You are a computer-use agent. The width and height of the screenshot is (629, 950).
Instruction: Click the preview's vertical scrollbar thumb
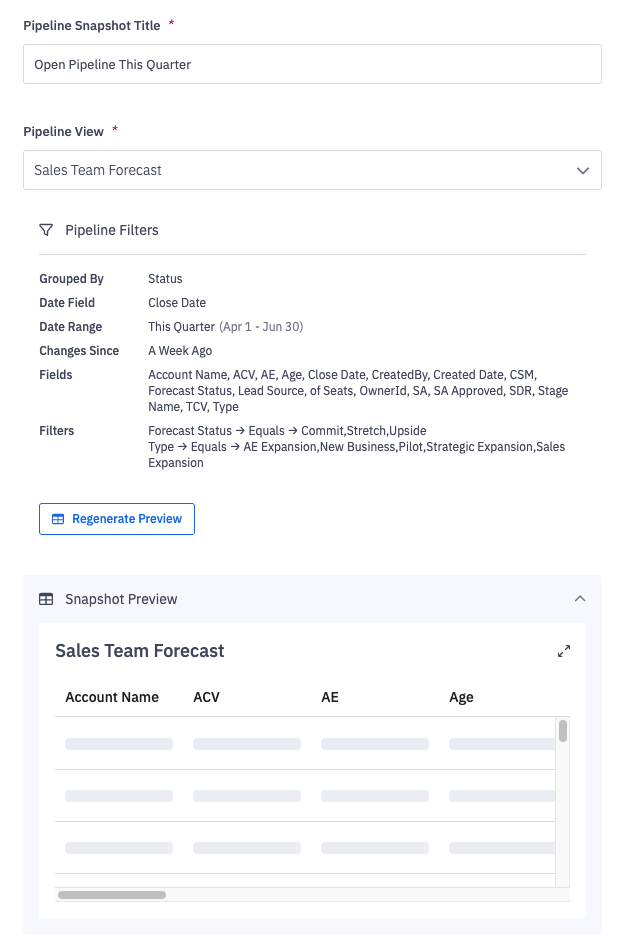pos(563,731)
